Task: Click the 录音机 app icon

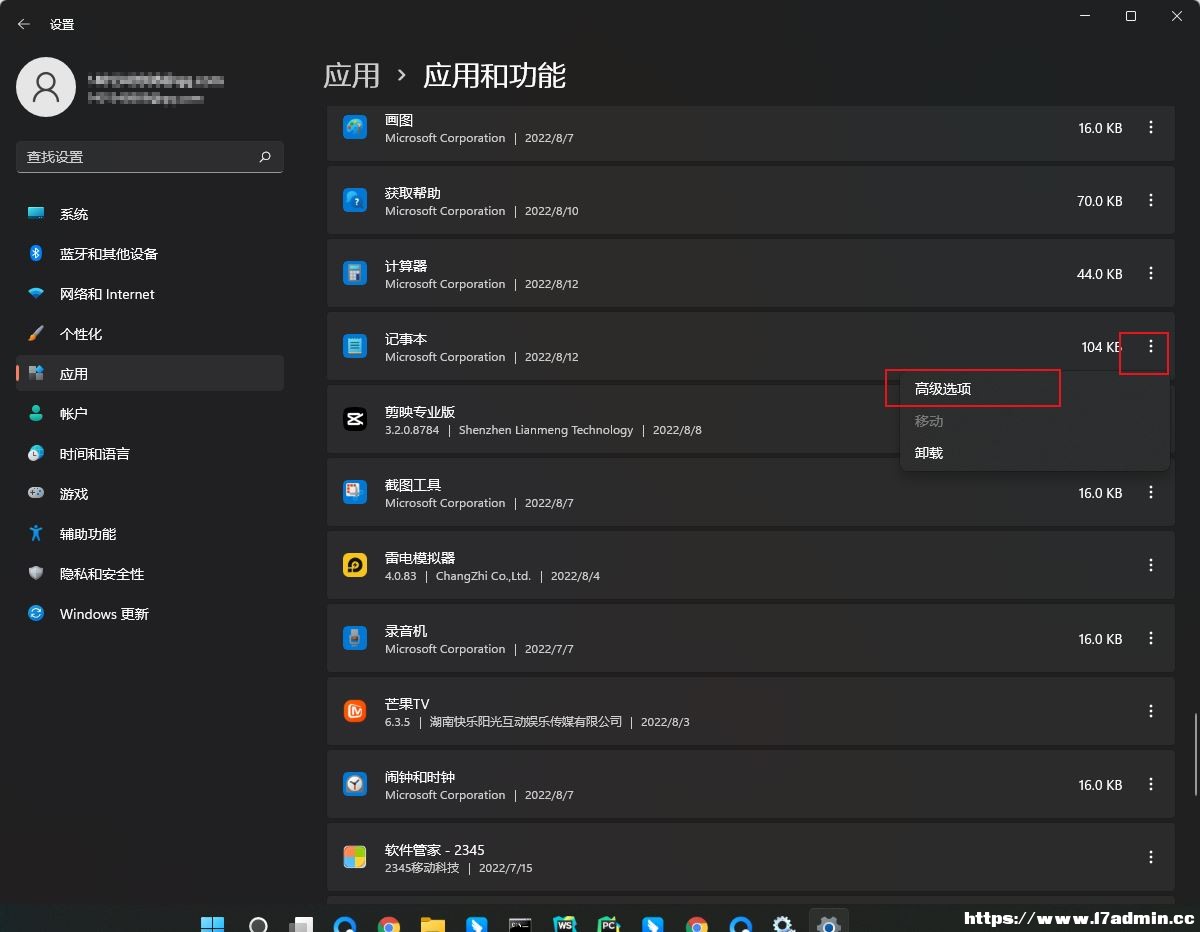Action: tap(355, 639)
